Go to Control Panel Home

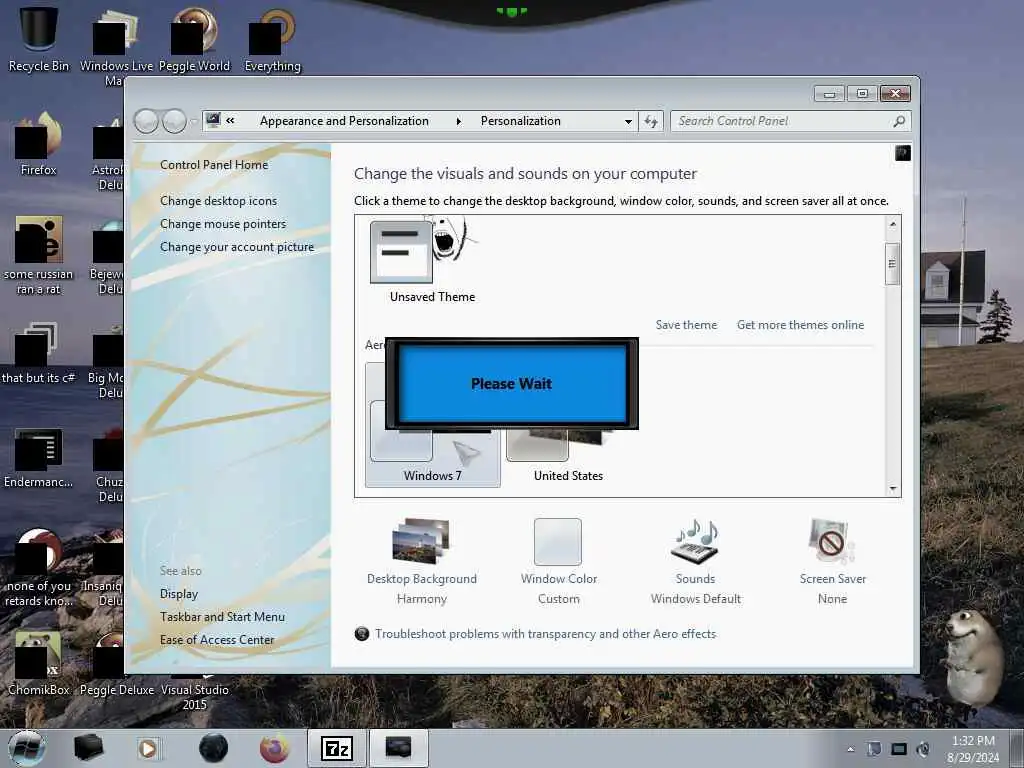pos(214,165)
